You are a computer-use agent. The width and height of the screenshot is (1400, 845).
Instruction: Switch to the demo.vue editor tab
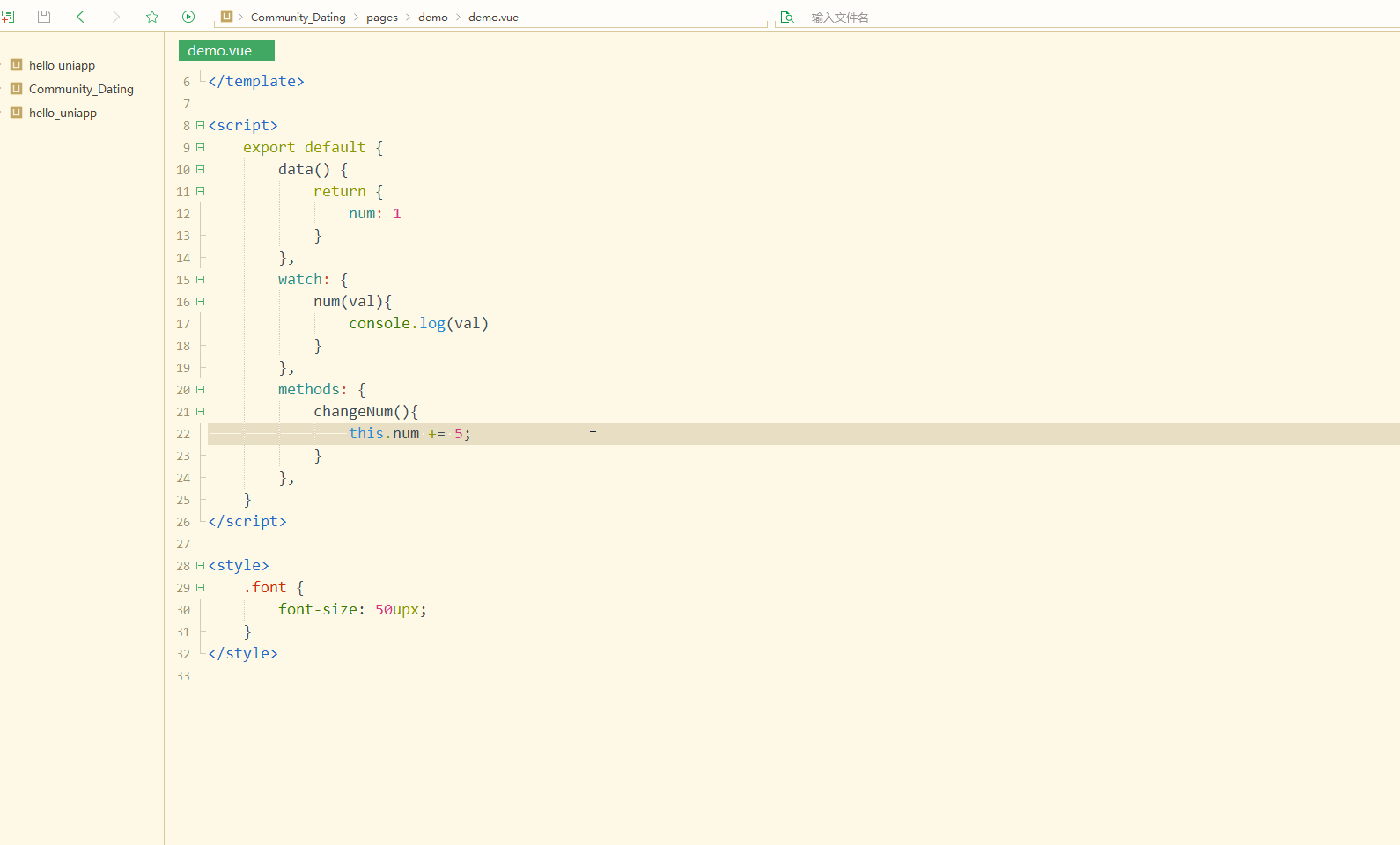pos(226,50)
